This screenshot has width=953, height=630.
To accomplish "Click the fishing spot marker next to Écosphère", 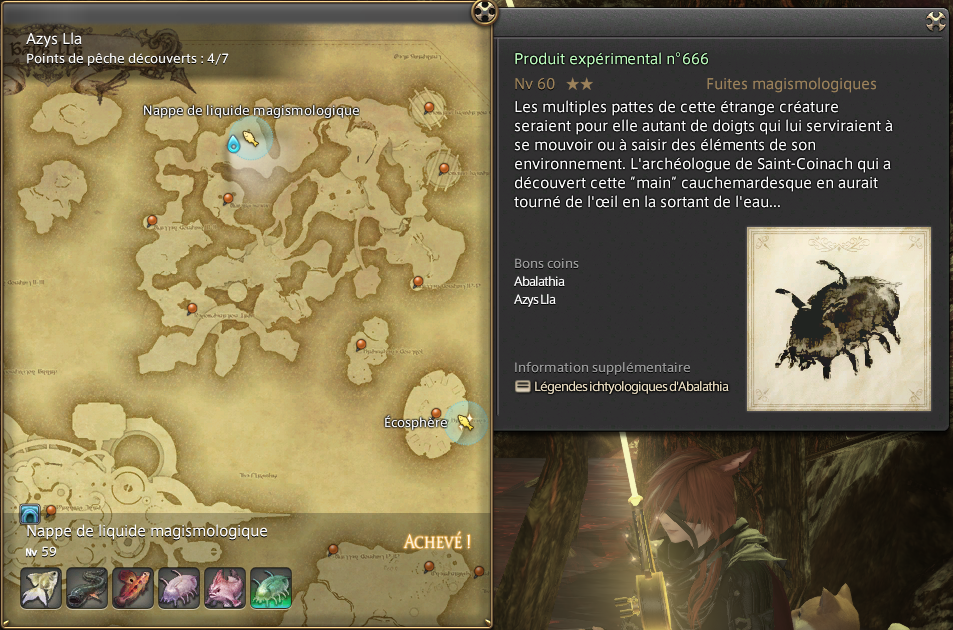I will pyautogui.click(x=466, y=422).
